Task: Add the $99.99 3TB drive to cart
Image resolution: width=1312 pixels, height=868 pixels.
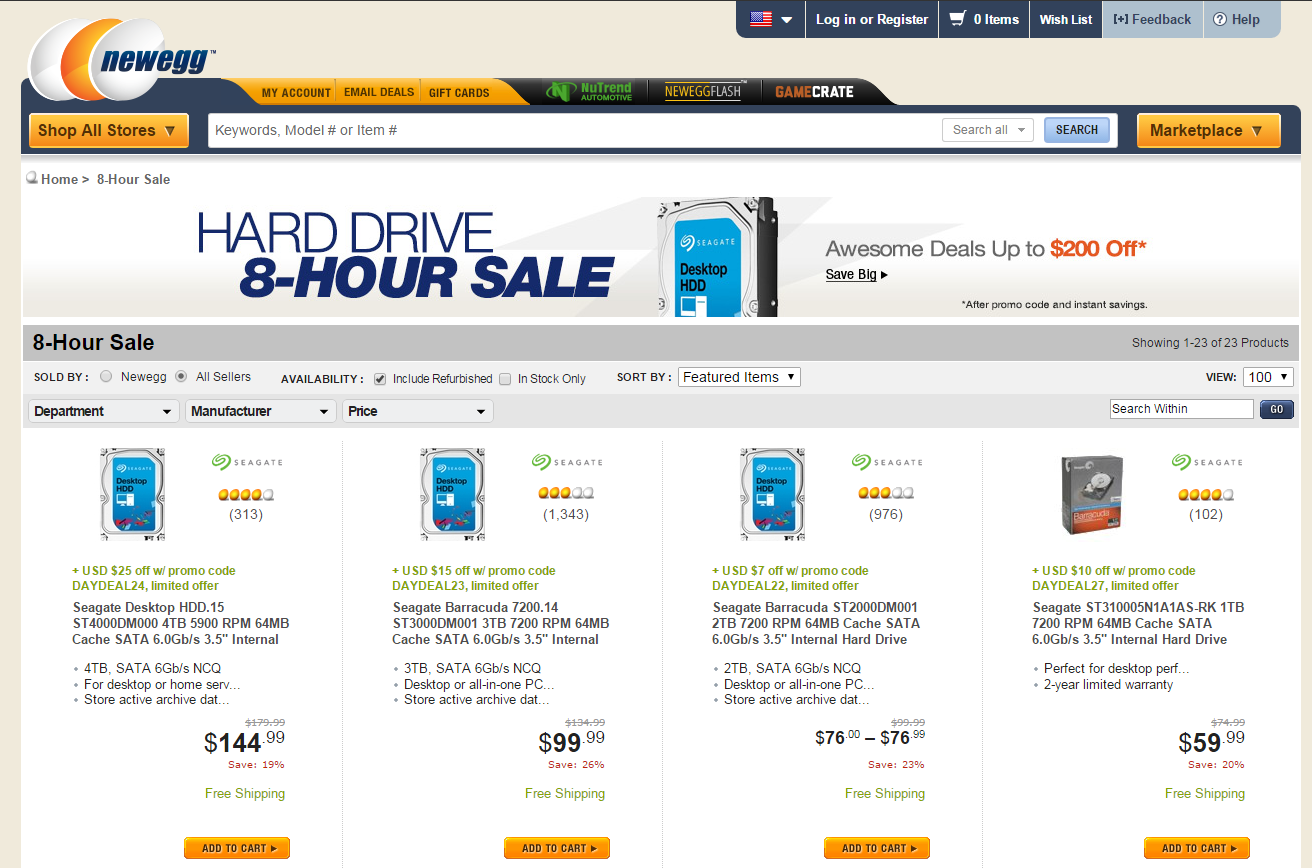Action: pyautogui.click(x=557, y=848)
